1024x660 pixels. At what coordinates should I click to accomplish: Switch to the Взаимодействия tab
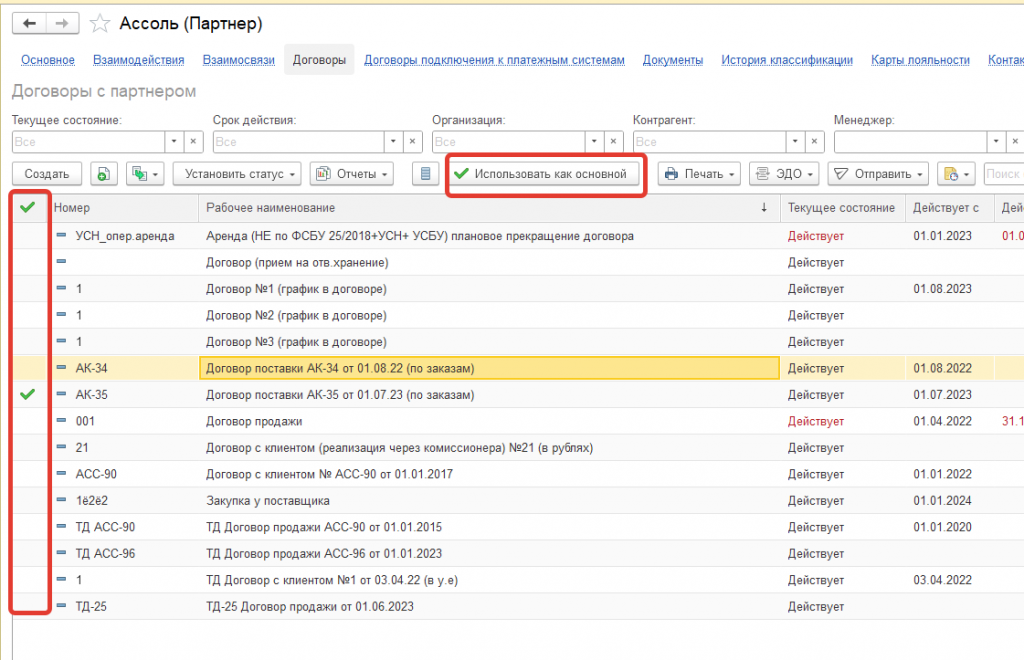click(138, 60)
